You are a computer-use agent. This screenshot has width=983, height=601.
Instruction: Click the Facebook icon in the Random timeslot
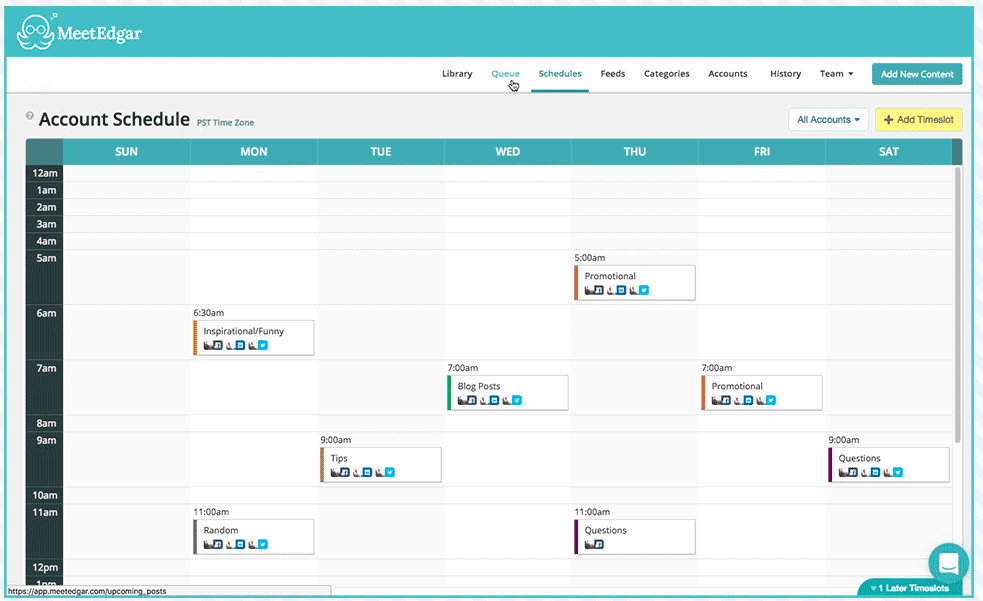click(213, 545)
